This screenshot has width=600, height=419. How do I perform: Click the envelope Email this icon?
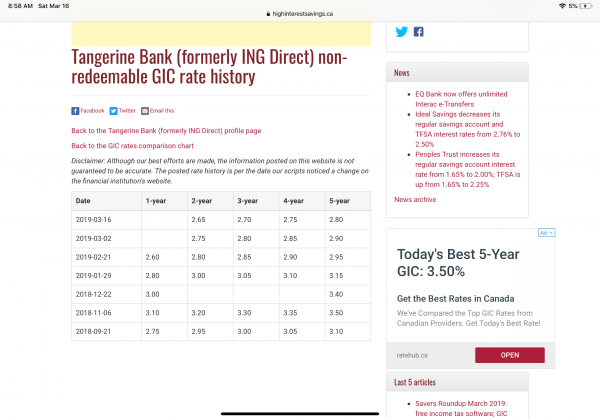pyautogui.click(x=145, y=111)
